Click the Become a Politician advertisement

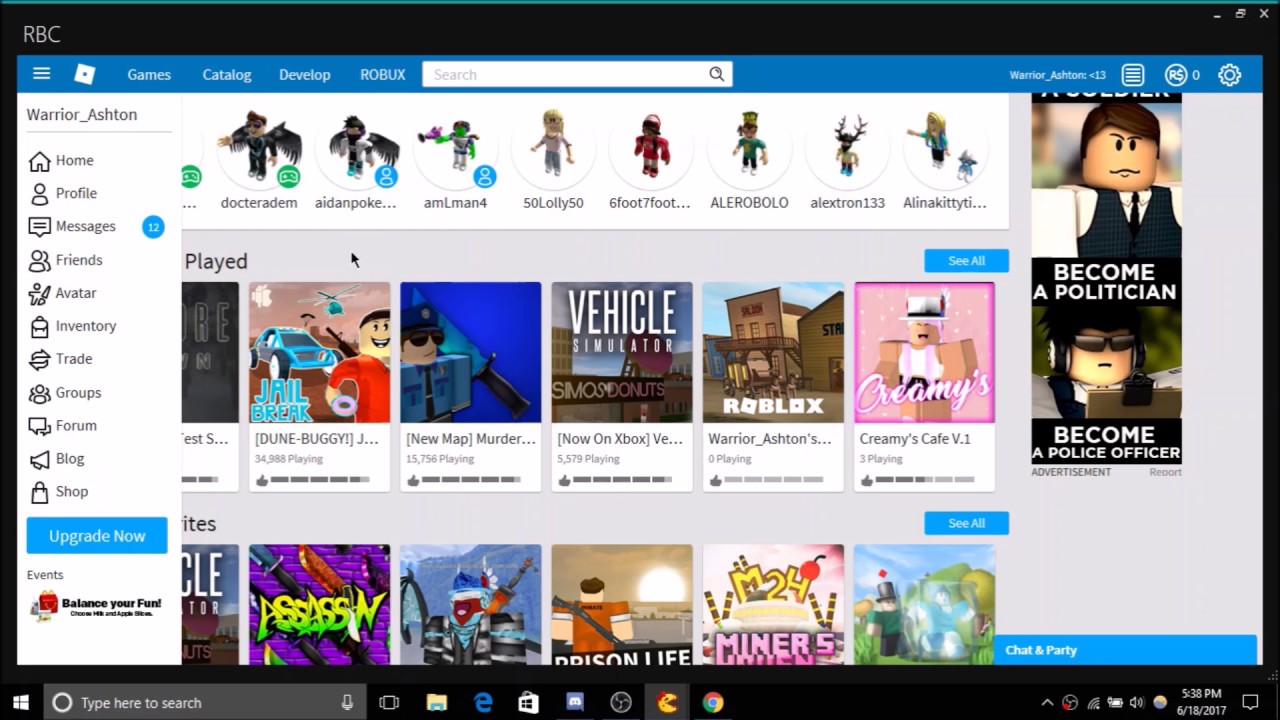point(1106,283)
